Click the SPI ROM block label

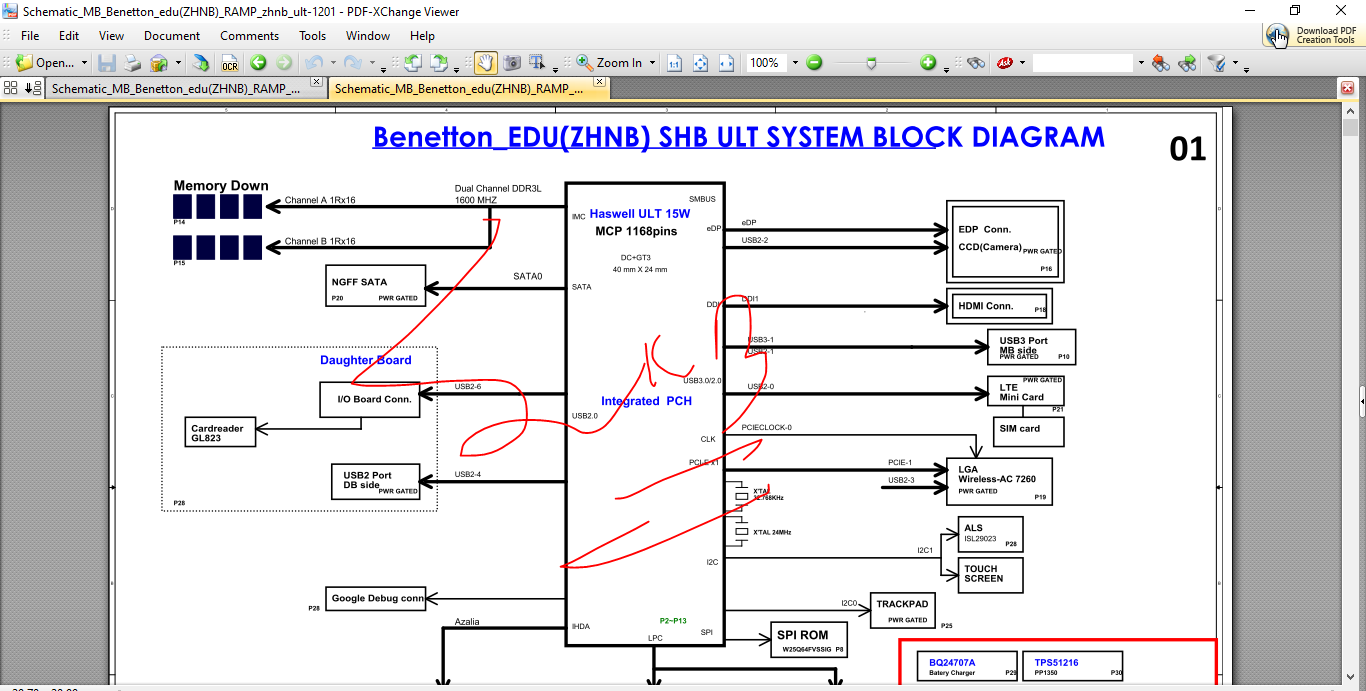tap(803, 635)
